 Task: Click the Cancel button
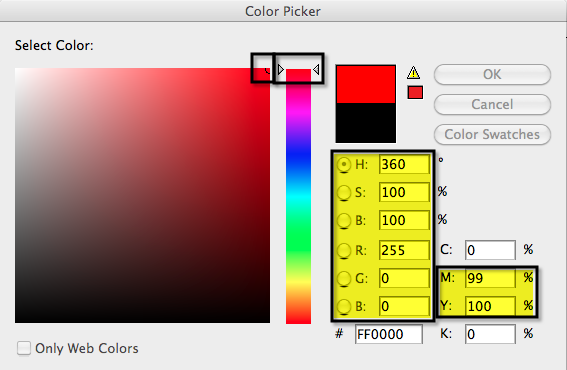tap(492, 105)
